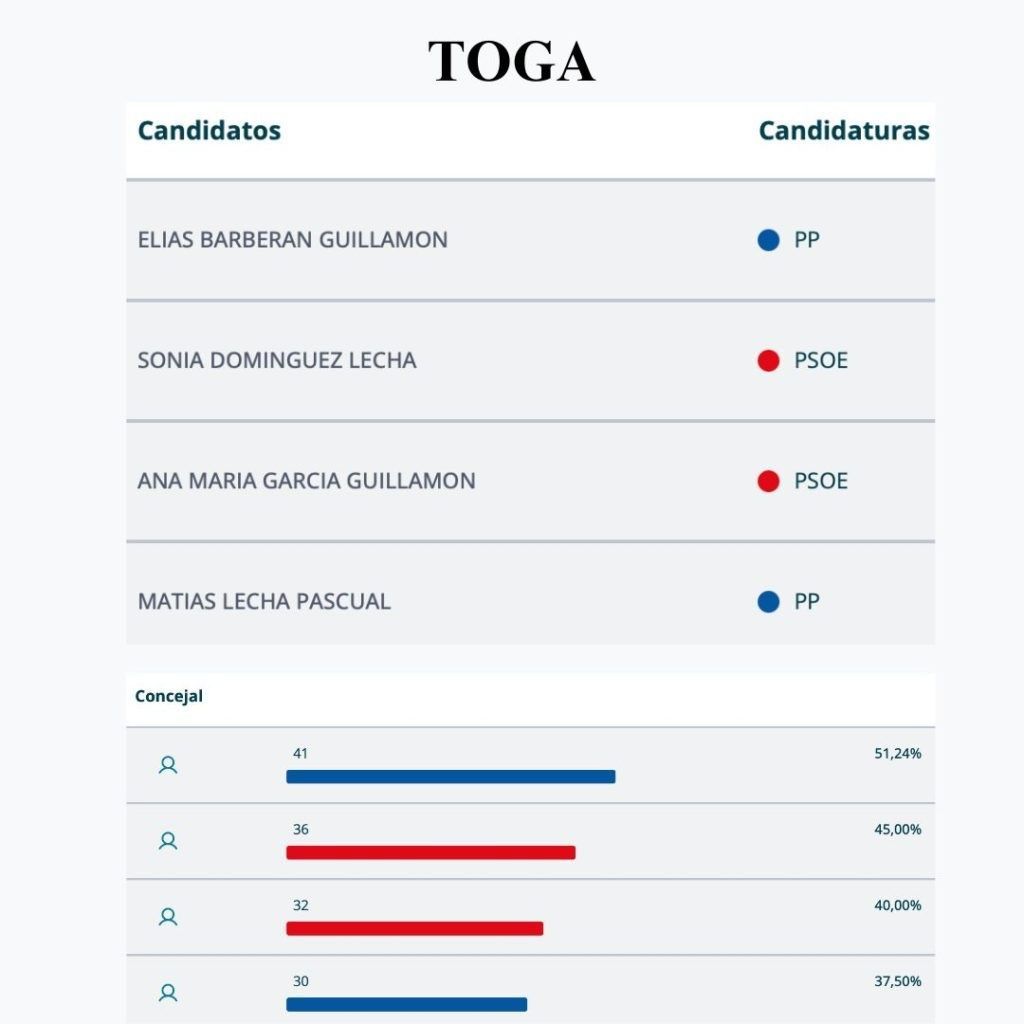Click the person icon beside 41 votes
Screen dimensions: 1024x1024
(168, 765)
